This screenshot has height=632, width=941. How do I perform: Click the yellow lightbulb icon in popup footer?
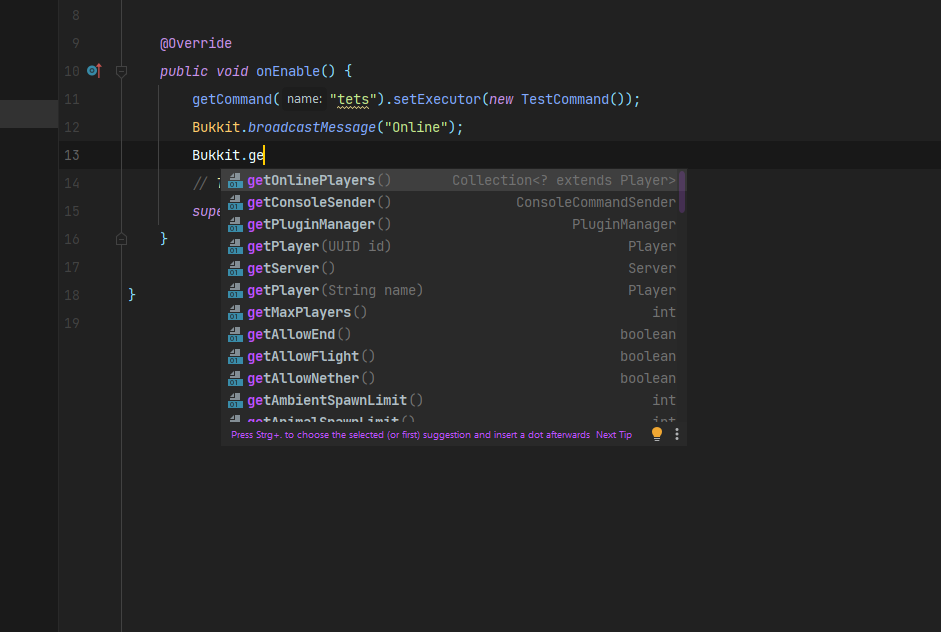[657, 434]
